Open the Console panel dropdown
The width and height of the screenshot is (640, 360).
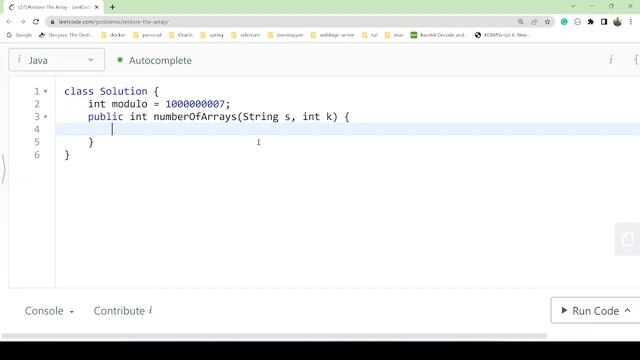click(49, 311)
